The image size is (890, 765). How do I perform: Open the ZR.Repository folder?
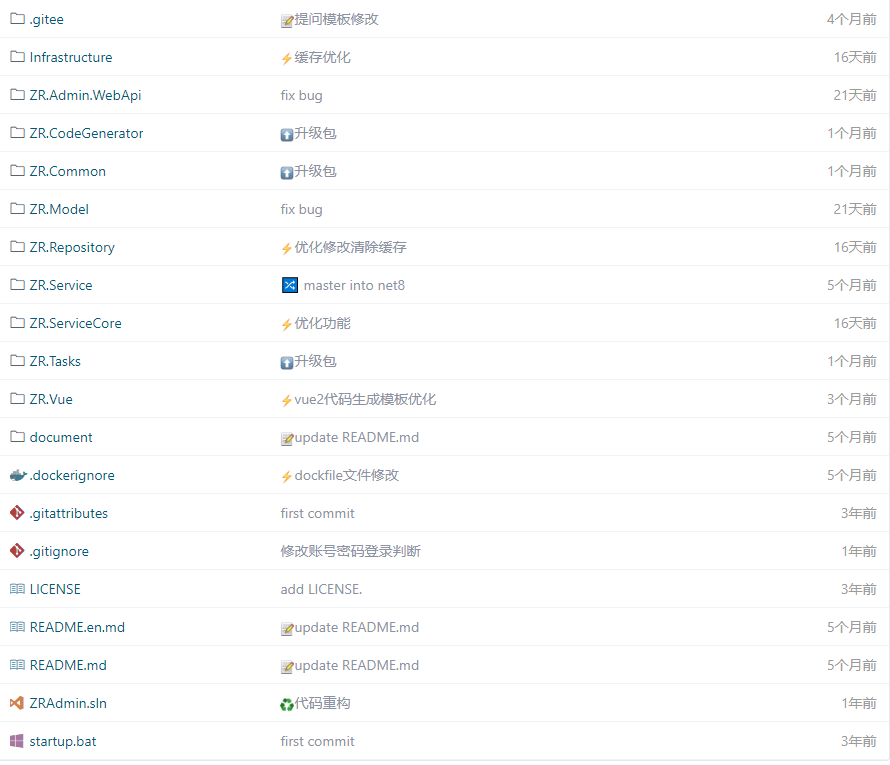(72, 247)
